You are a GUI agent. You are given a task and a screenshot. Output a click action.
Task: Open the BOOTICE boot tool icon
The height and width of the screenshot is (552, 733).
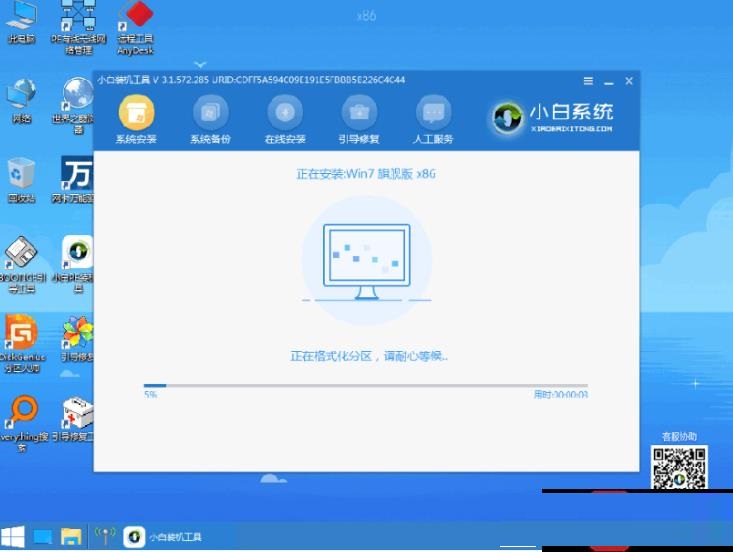[22, 265]
